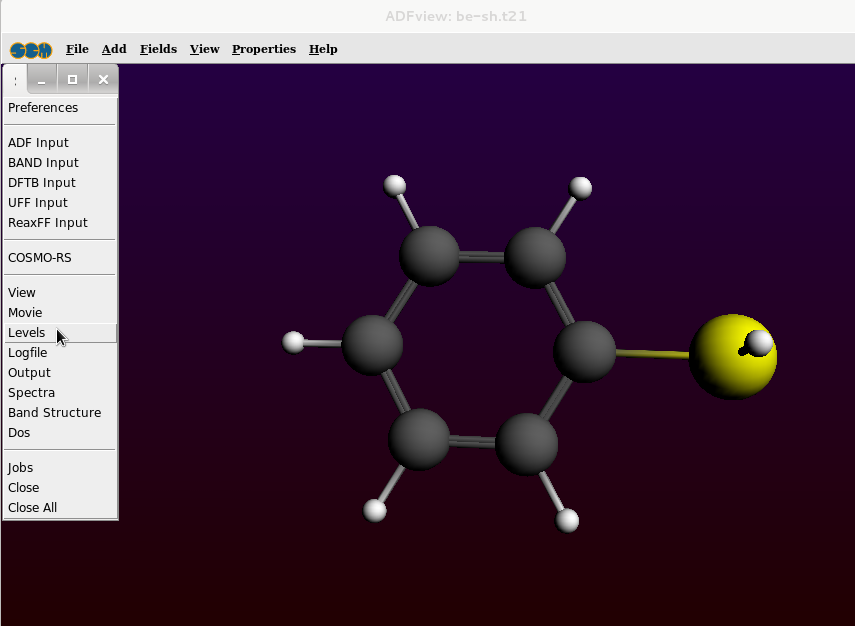Open Band Structure module

point(54,413)
